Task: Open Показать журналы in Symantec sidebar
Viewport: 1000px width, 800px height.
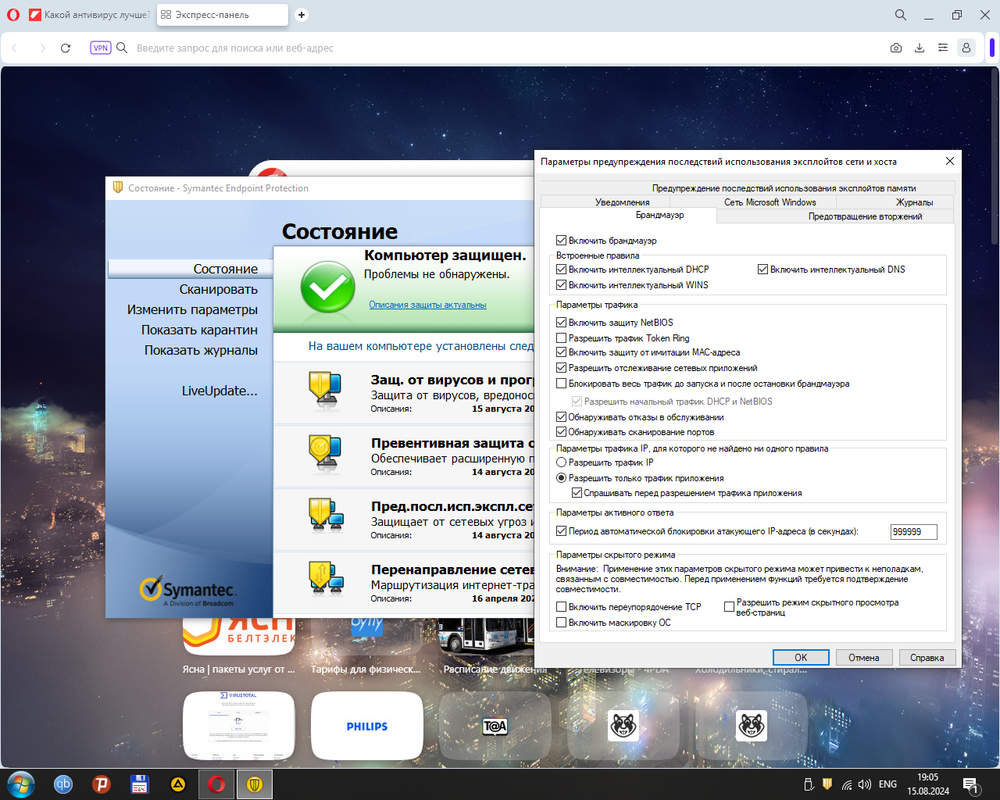Action: 201,350
